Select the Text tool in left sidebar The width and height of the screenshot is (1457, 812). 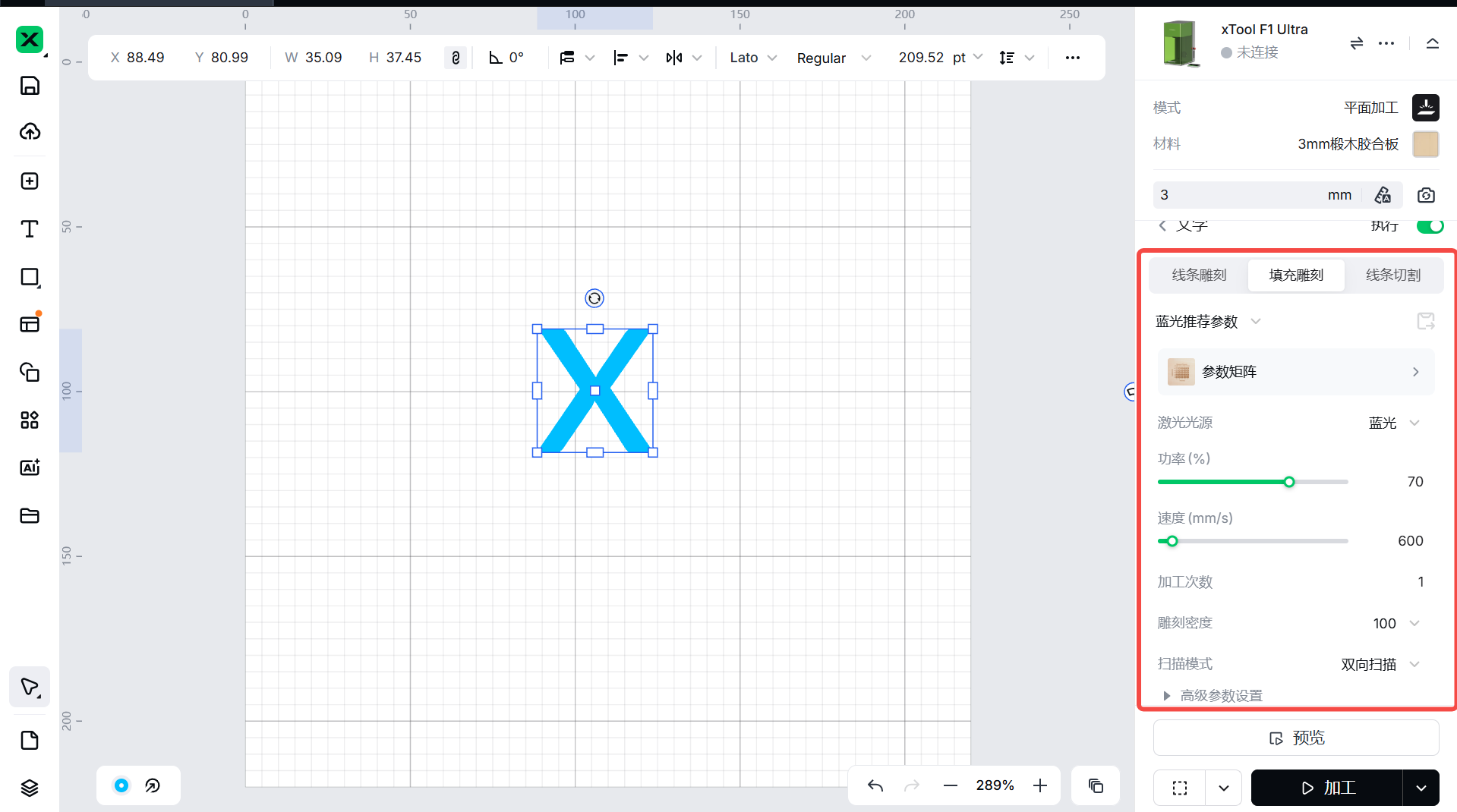point(30,229)
